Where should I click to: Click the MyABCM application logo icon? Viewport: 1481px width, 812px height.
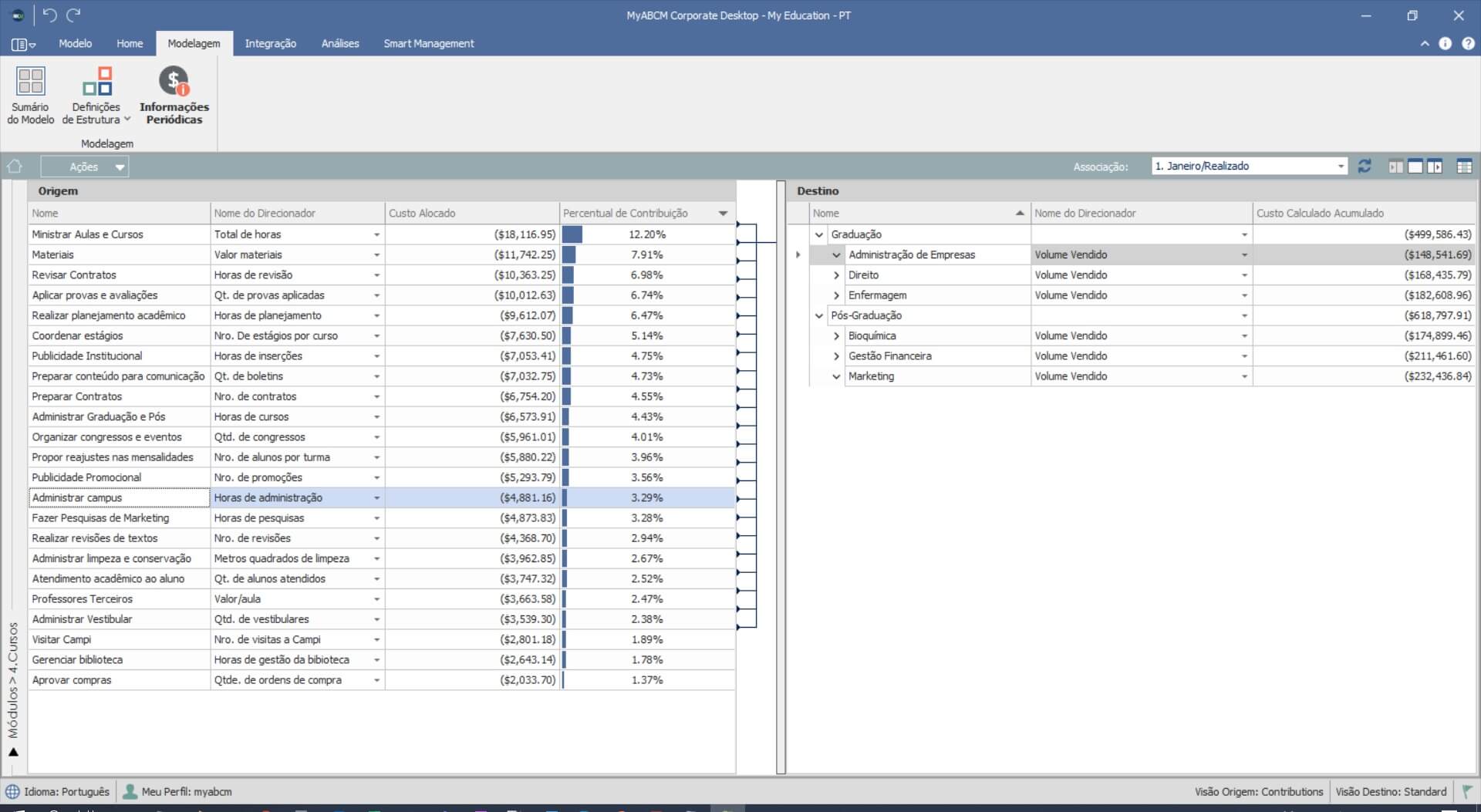pos(18,15)
